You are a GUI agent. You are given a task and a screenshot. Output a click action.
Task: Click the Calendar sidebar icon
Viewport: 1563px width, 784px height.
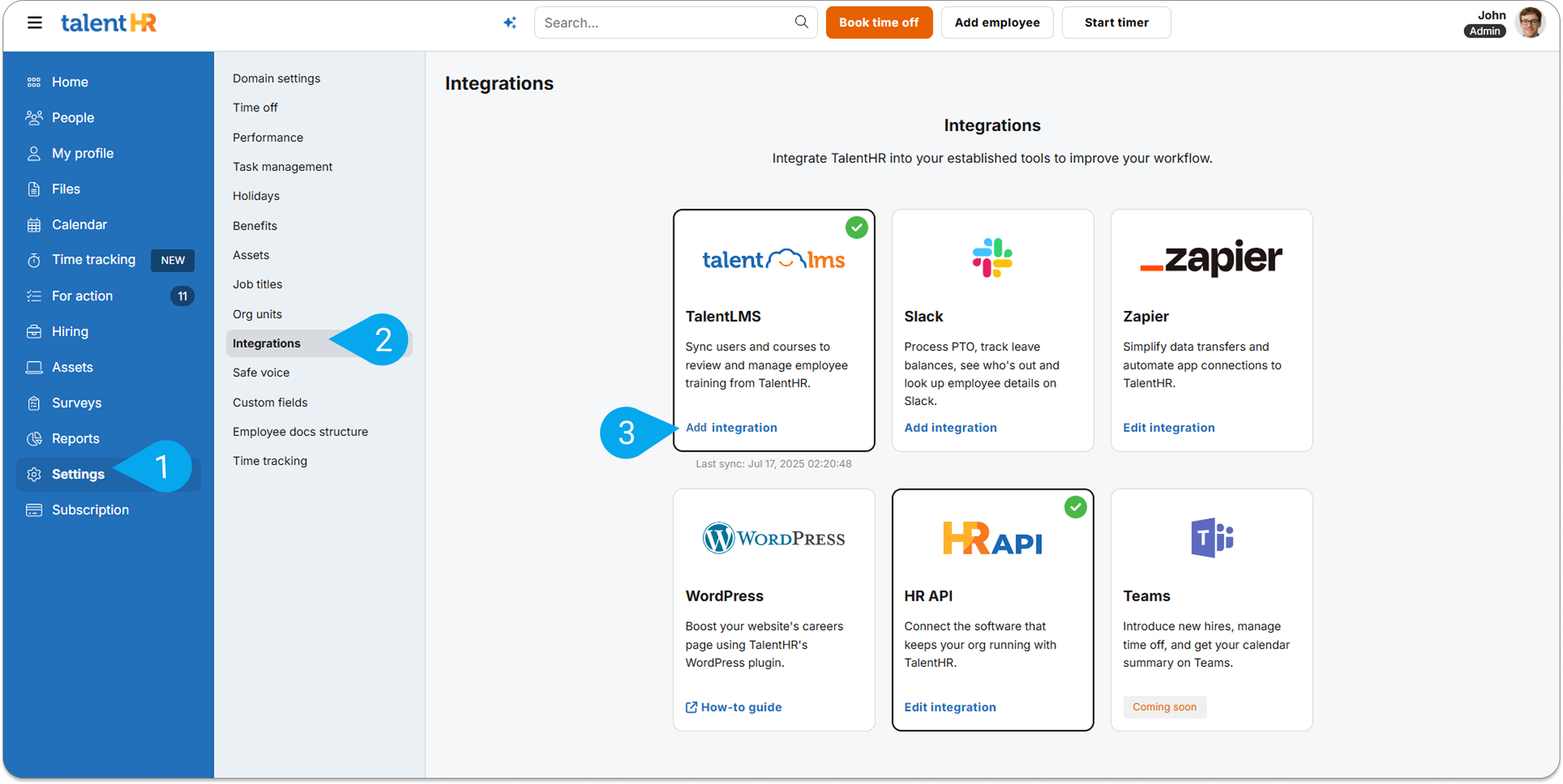(34, 225)
